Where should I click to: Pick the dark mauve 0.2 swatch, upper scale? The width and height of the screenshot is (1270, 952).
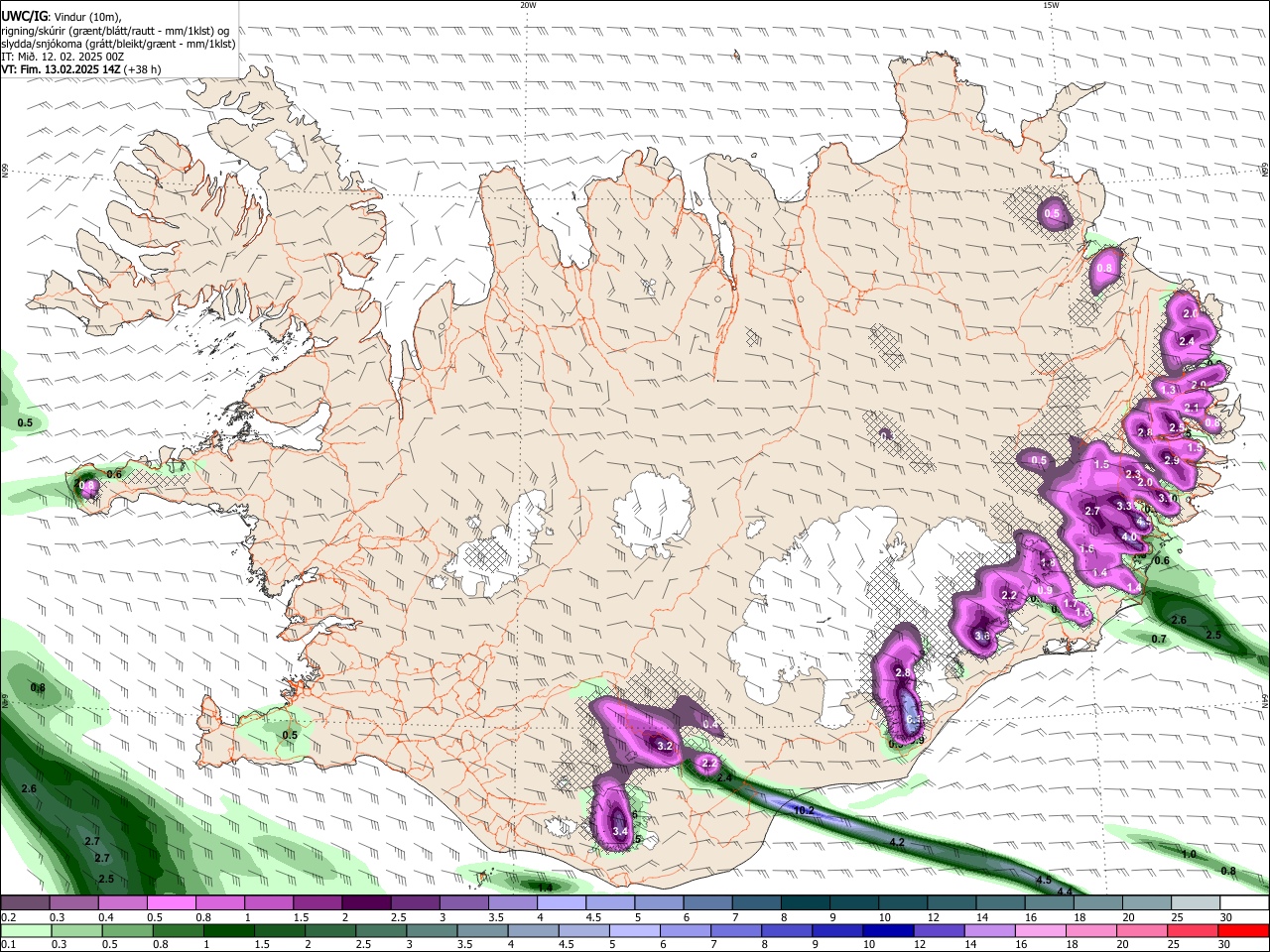[25, 903]
